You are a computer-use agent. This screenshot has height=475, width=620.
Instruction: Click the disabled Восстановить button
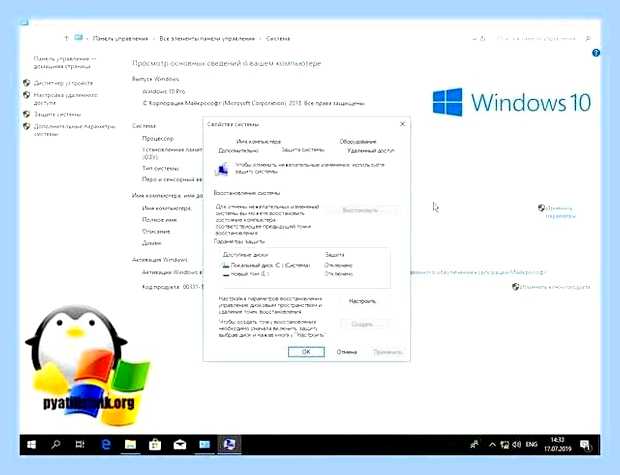(363, 210)
